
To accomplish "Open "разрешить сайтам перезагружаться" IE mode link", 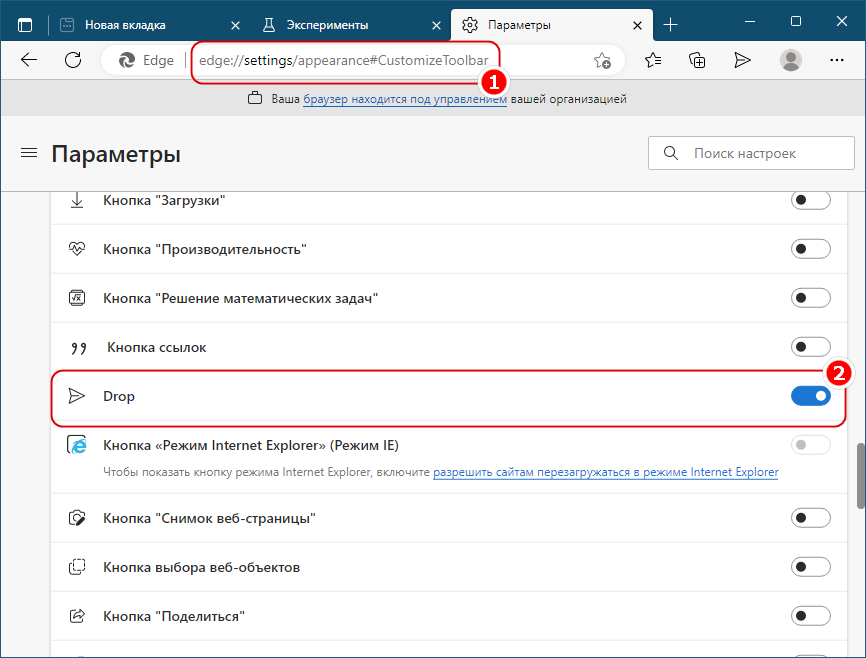I will point(606,472).
